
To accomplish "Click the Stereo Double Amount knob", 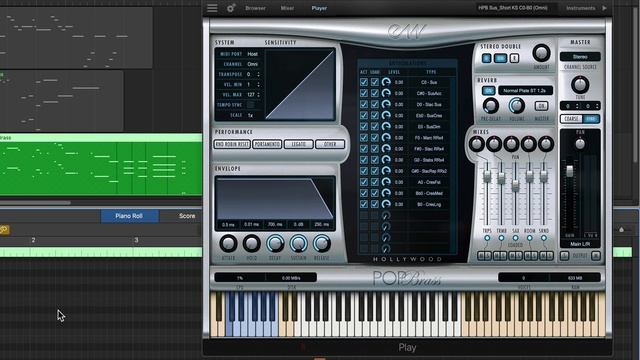I will click(x=541, y=53).
